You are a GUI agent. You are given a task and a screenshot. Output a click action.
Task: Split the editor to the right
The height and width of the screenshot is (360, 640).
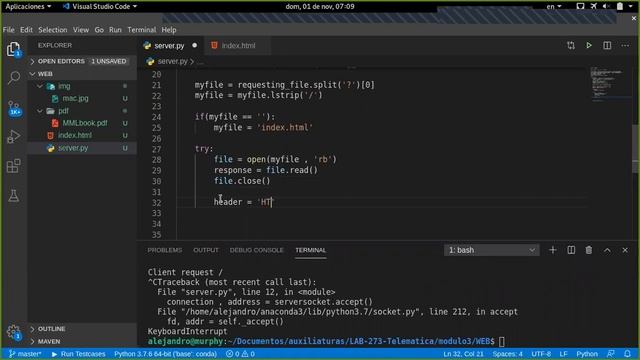click(607, 45)
